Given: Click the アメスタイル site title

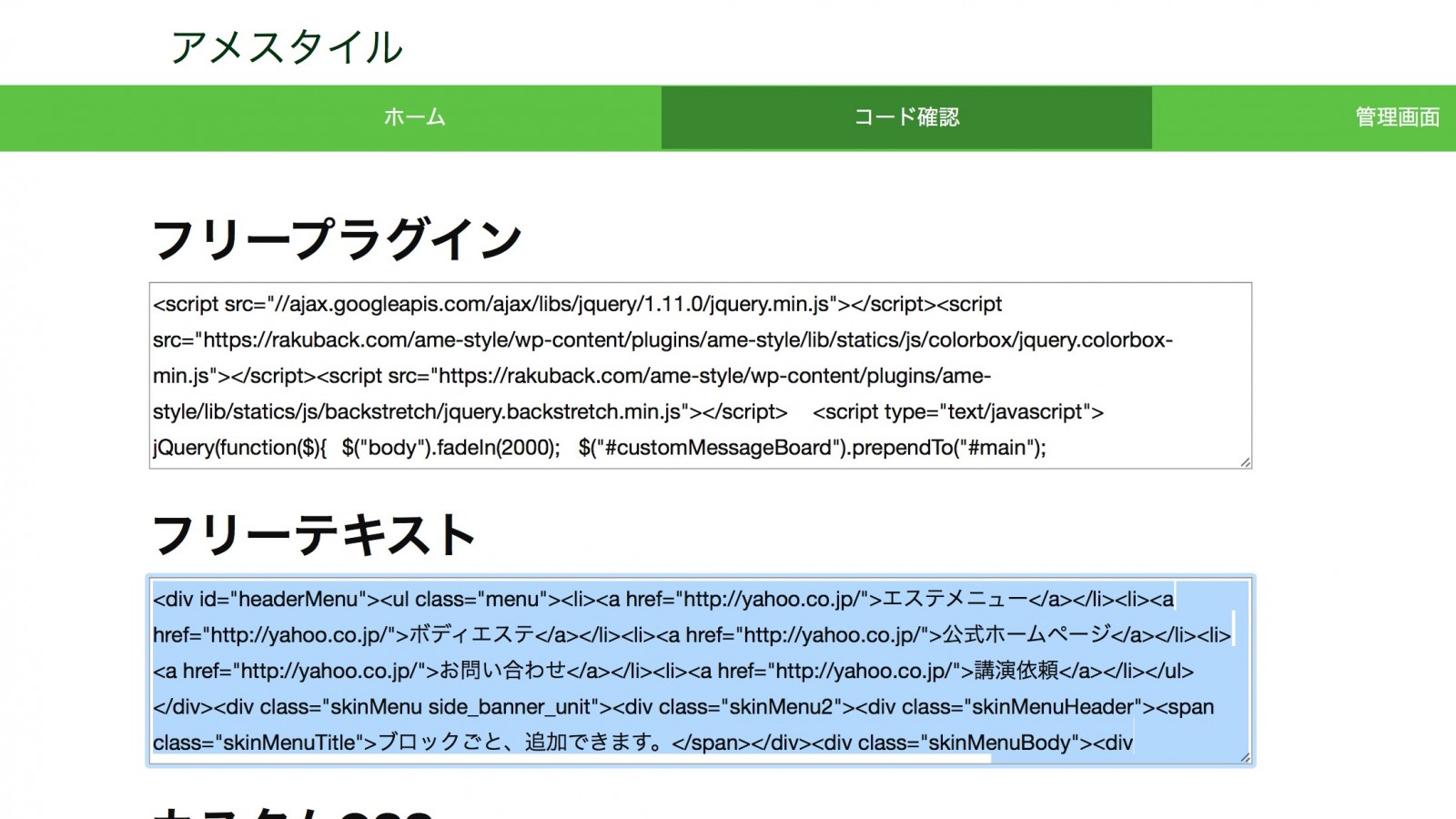Looking at the screenshot, I should (x=287, y=47).
